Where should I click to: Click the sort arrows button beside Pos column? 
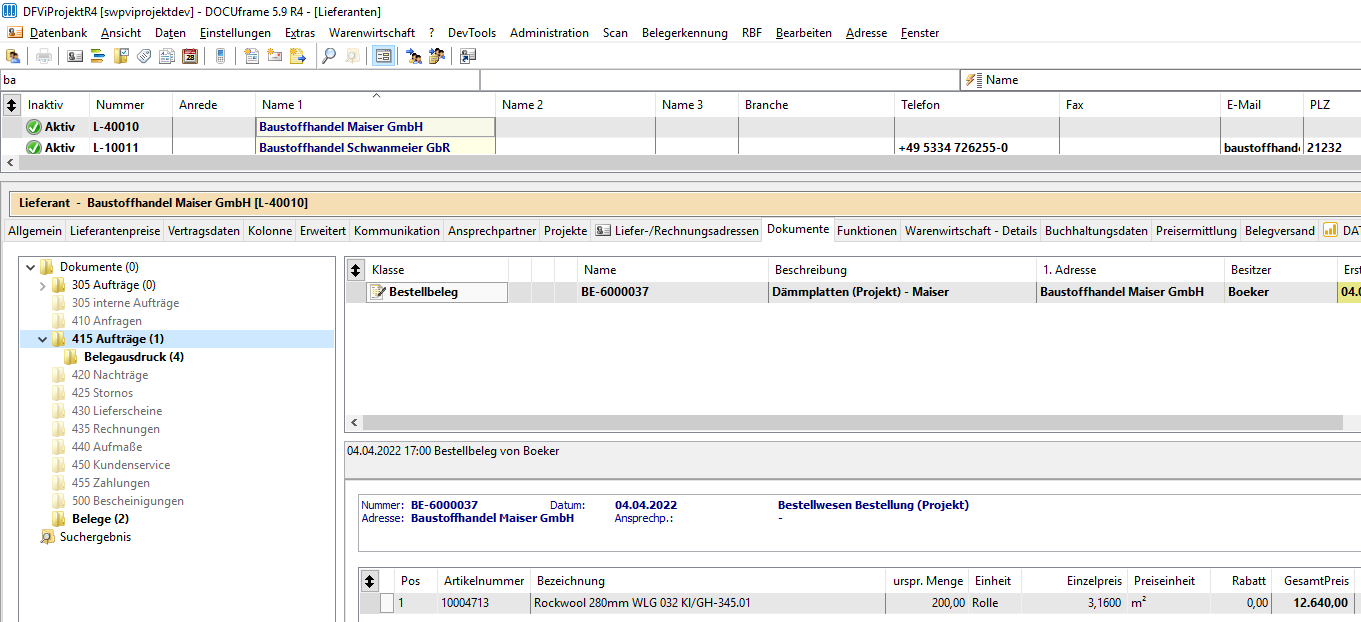click(x=369, y=580)
